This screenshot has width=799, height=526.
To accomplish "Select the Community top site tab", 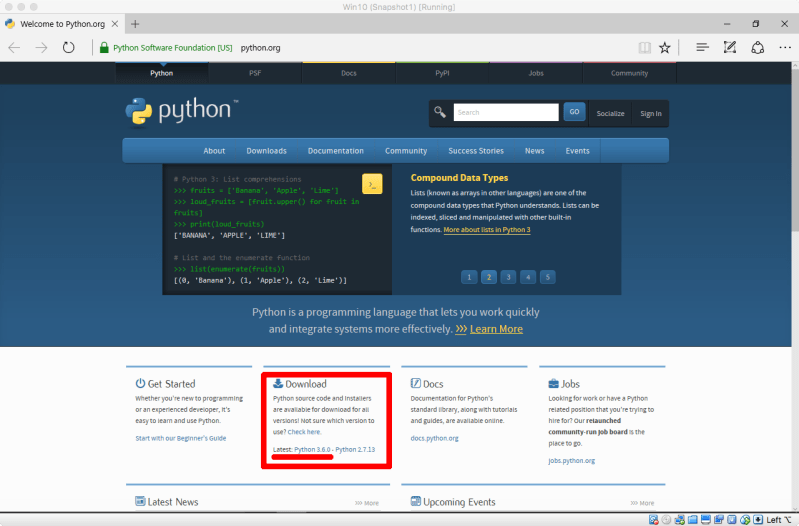I will tap(629, 73).
